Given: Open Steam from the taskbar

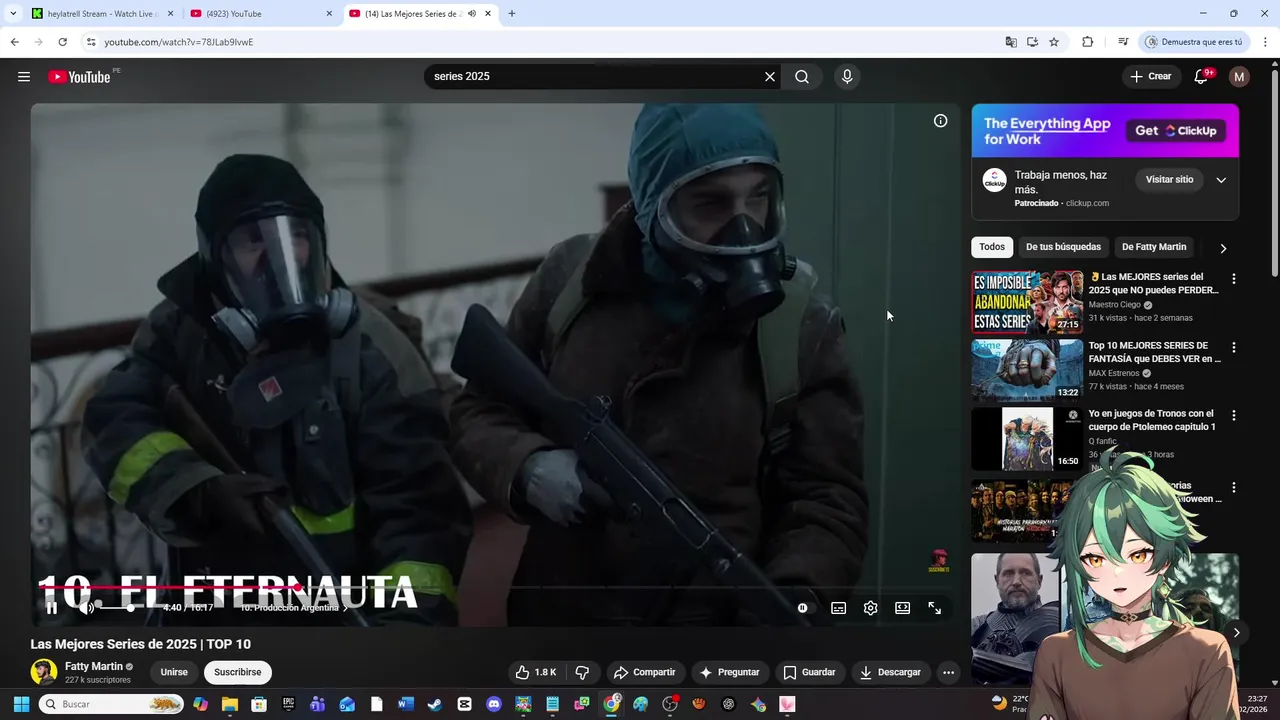Looking at the screenshot, I should pos(435,704).
